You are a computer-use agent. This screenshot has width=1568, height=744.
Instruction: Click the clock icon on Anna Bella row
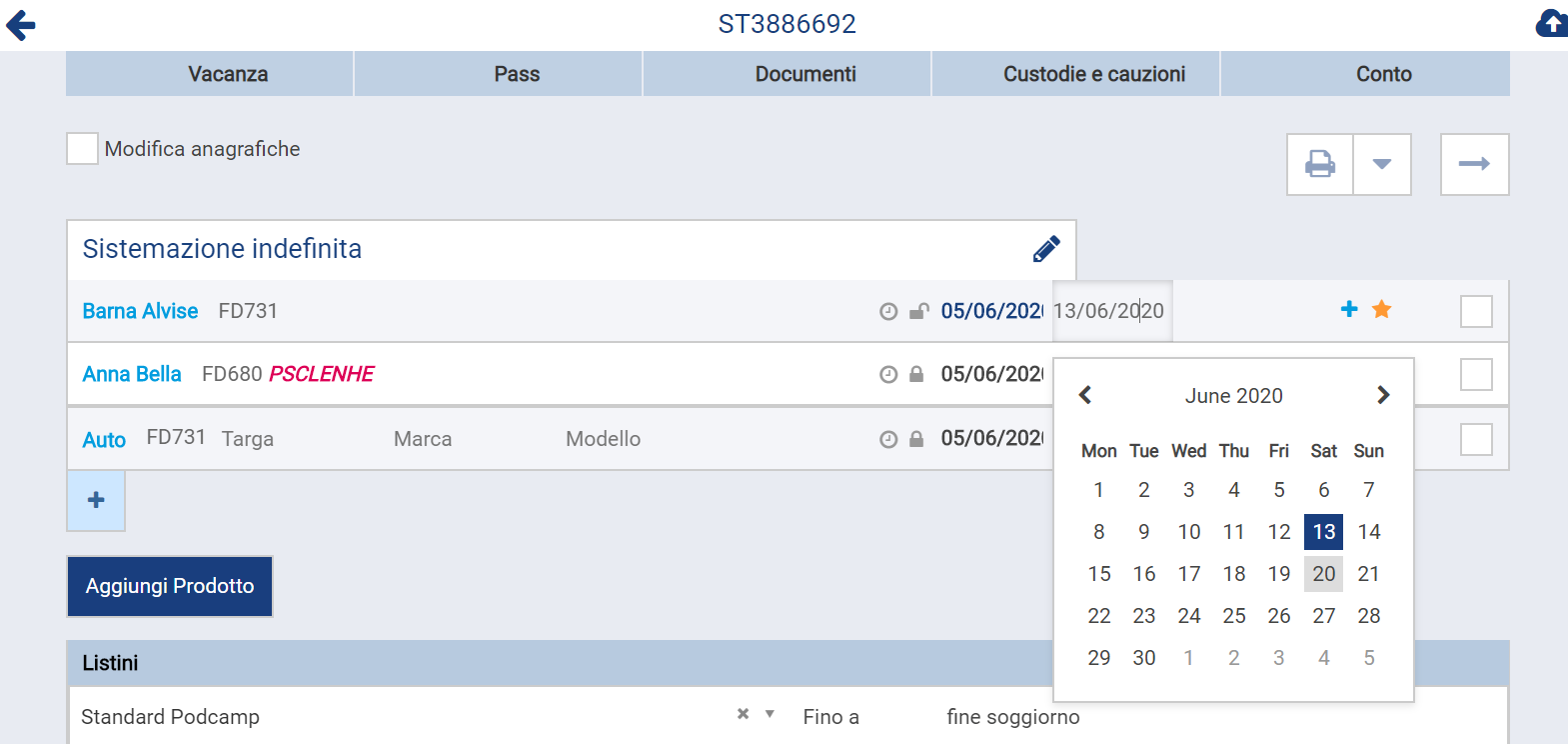point(888,375)
